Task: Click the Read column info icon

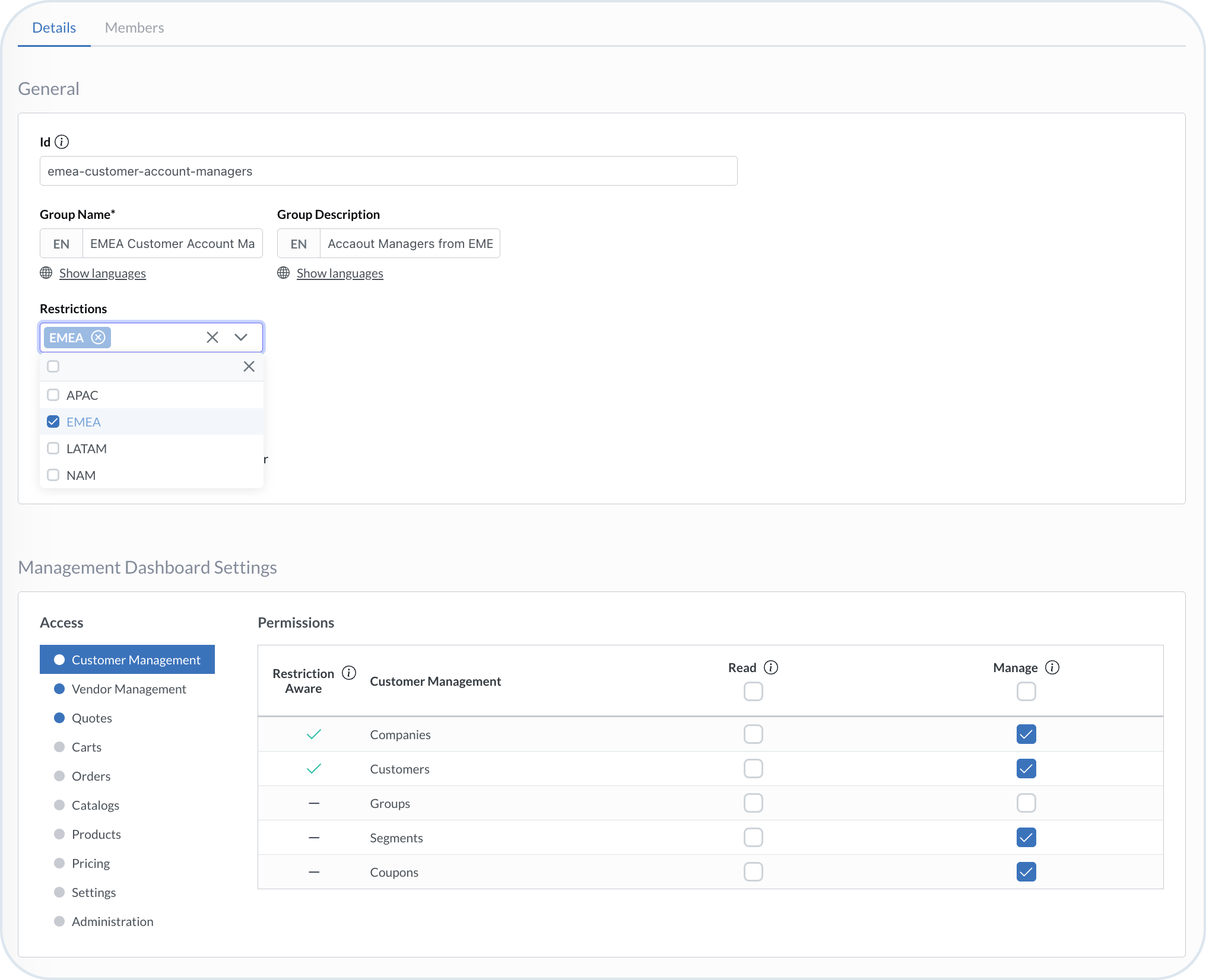Action: click(x=772, y=667)
